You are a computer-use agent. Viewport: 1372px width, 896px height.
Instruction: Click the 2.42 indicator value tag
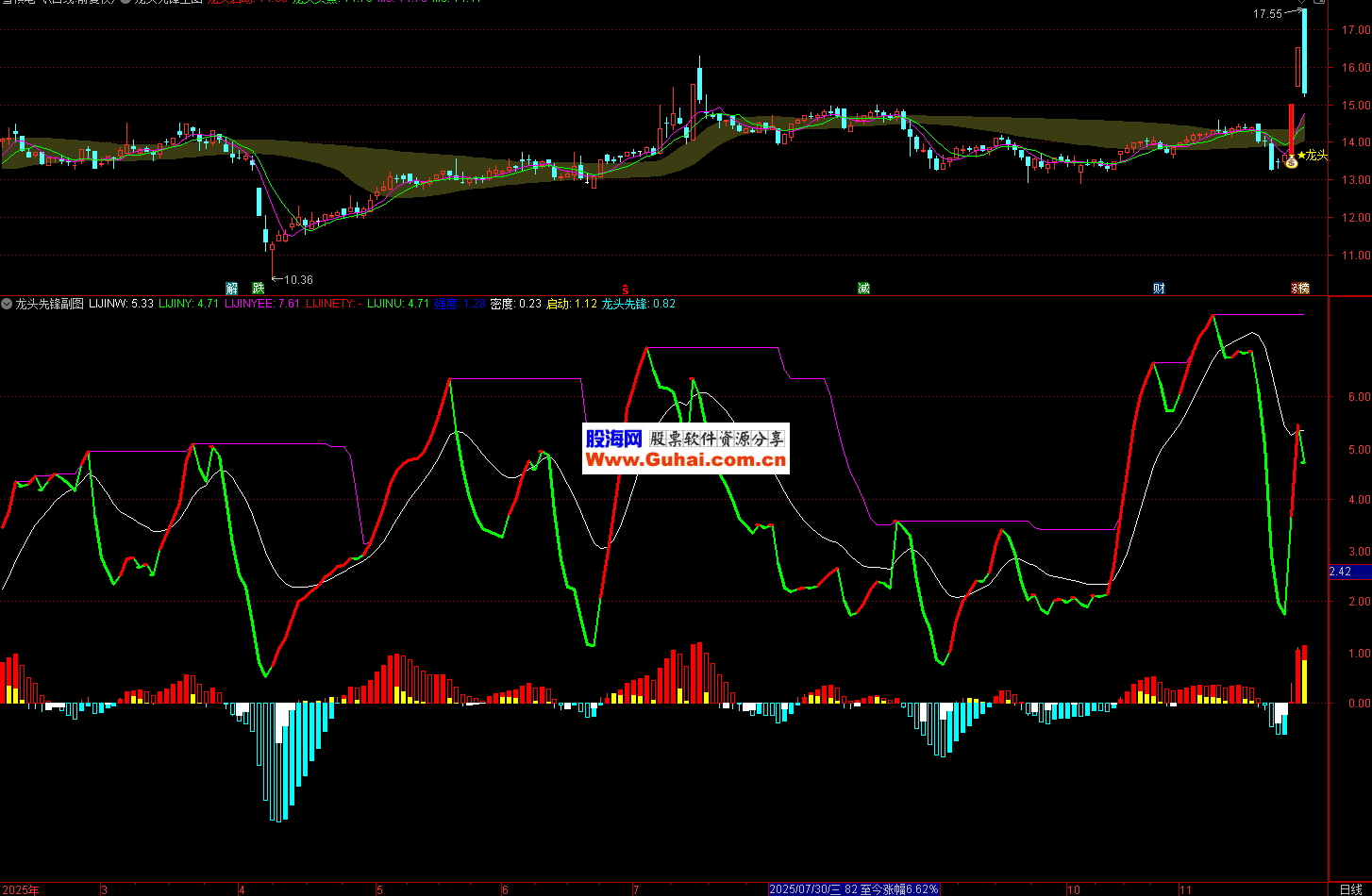(x=1341, y=572)
